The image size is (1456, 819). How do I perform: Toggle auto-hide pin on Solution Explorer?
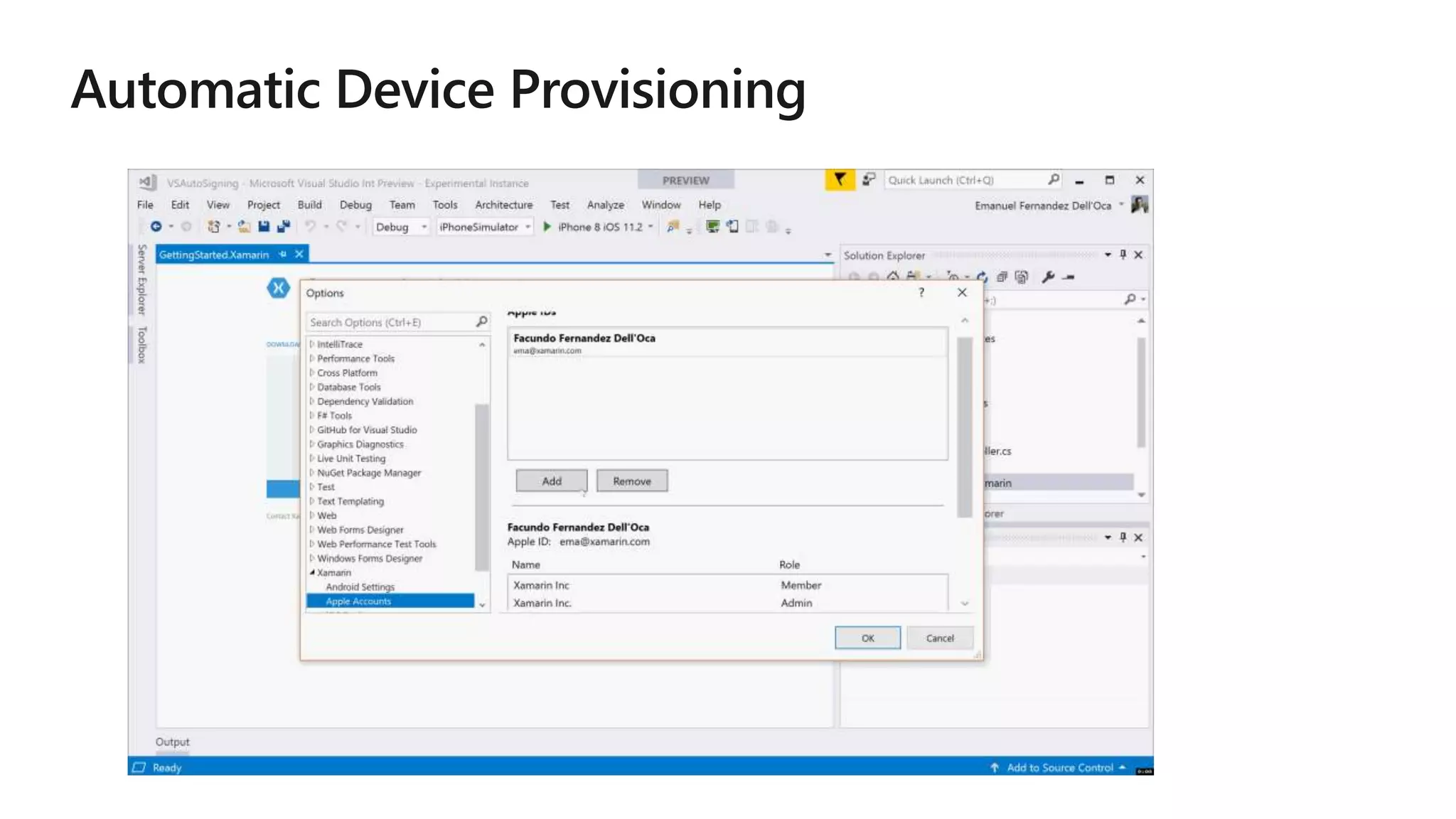pyautogui.click(x=1123, y=255)
